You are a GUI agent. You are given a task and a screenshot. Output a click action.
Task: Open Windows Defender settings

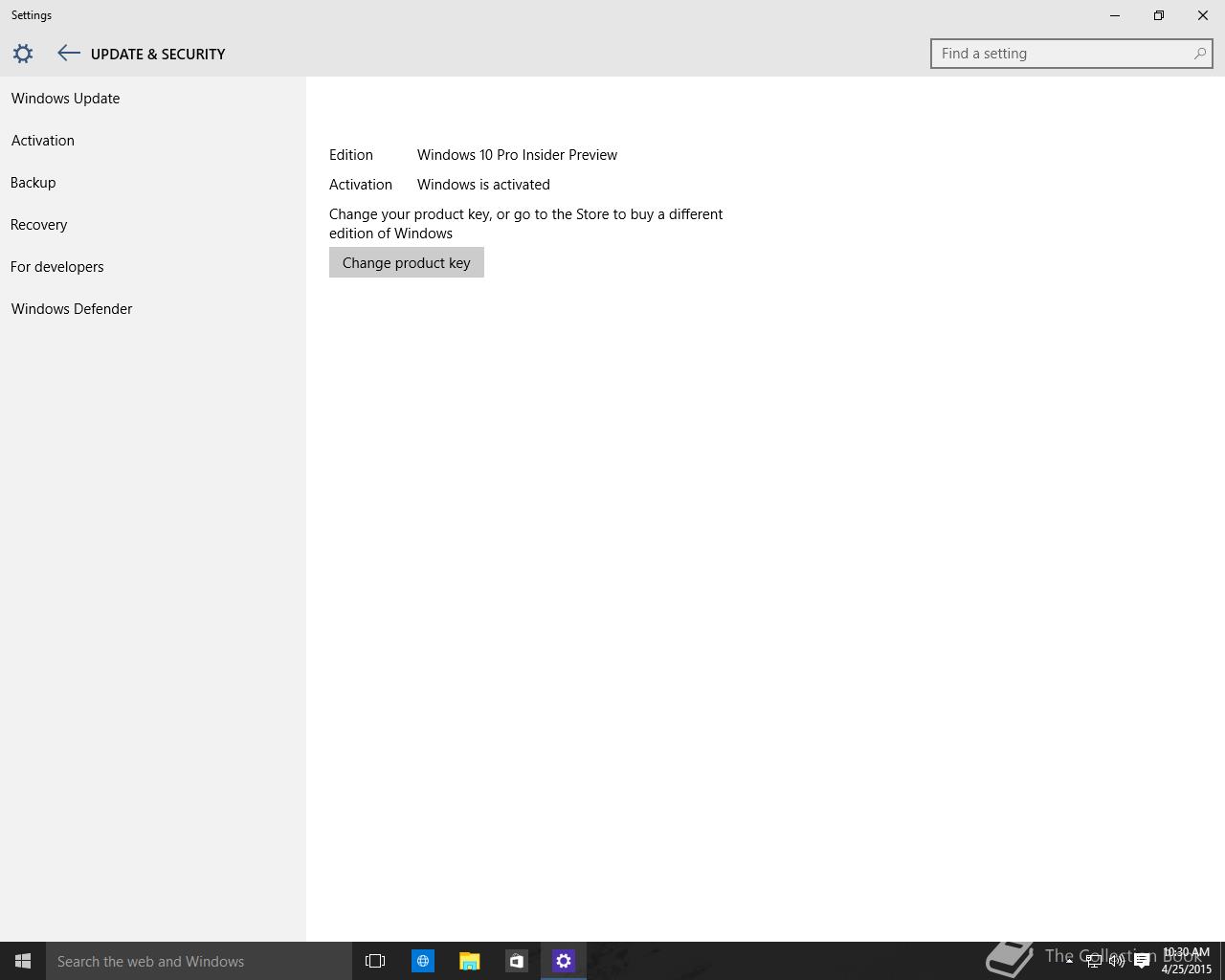click(72, 309)
